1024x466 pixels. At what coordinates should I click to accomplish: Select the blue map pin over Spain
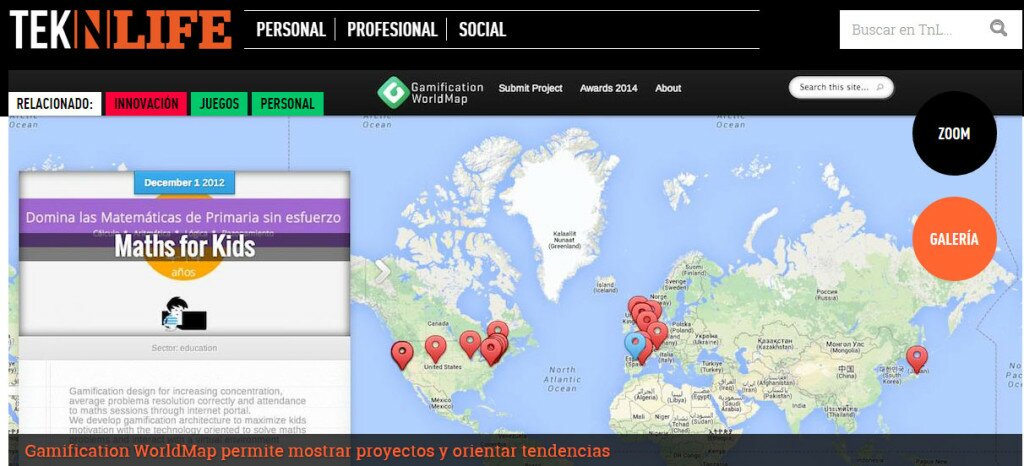(x=634, y=344)
